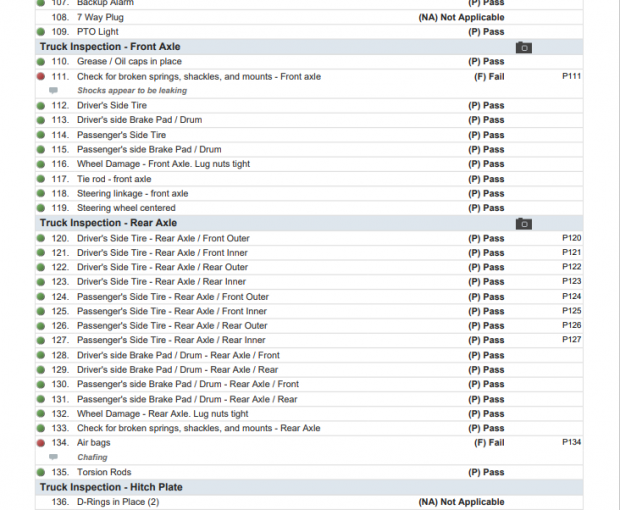Click the '(F) Fail' result for Air bags
Screen dimensions: 620x510
[488, 442]
